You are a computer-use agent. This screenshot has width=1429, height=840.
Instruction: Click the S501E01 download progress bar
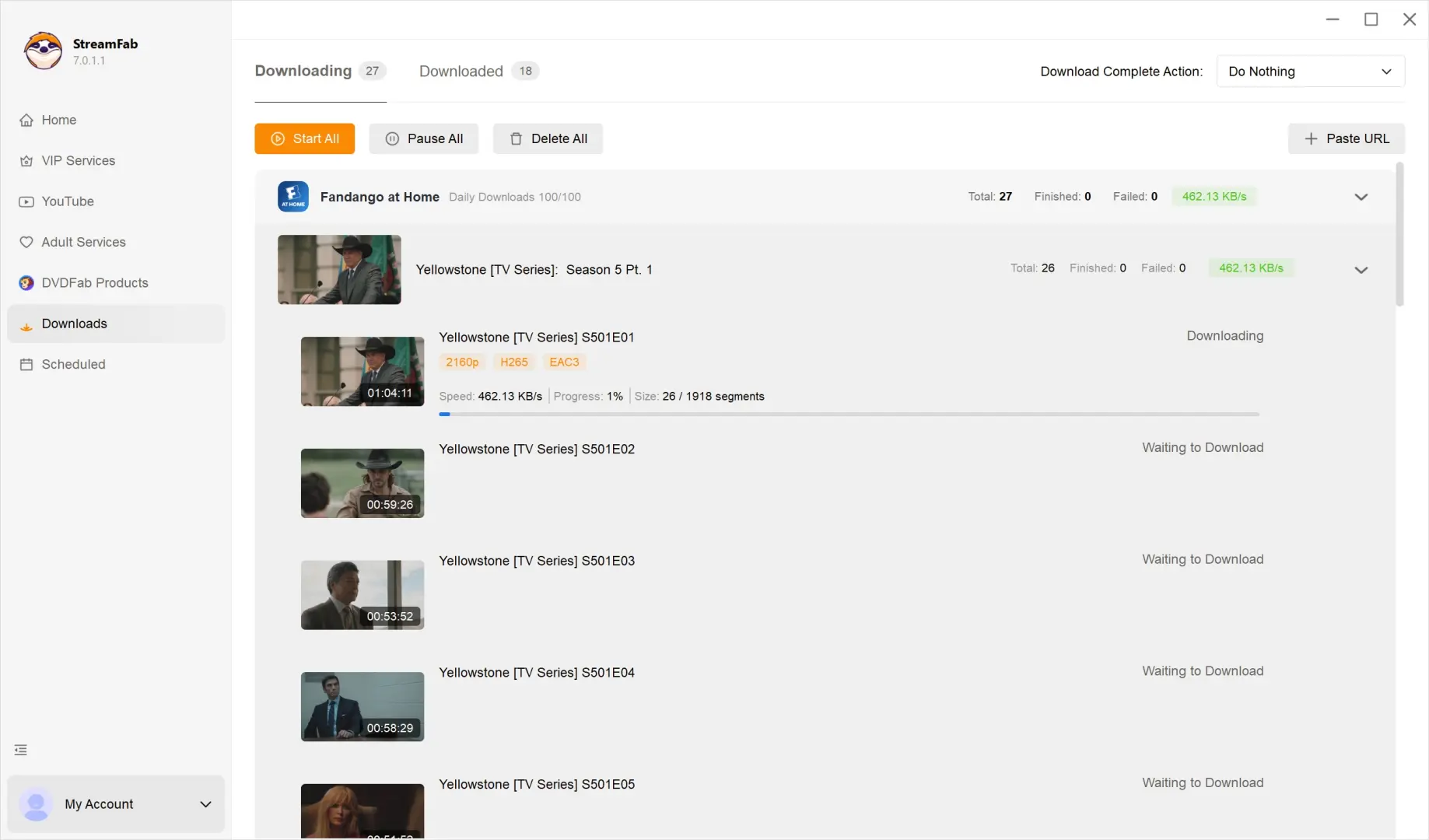tap(849, 415)
